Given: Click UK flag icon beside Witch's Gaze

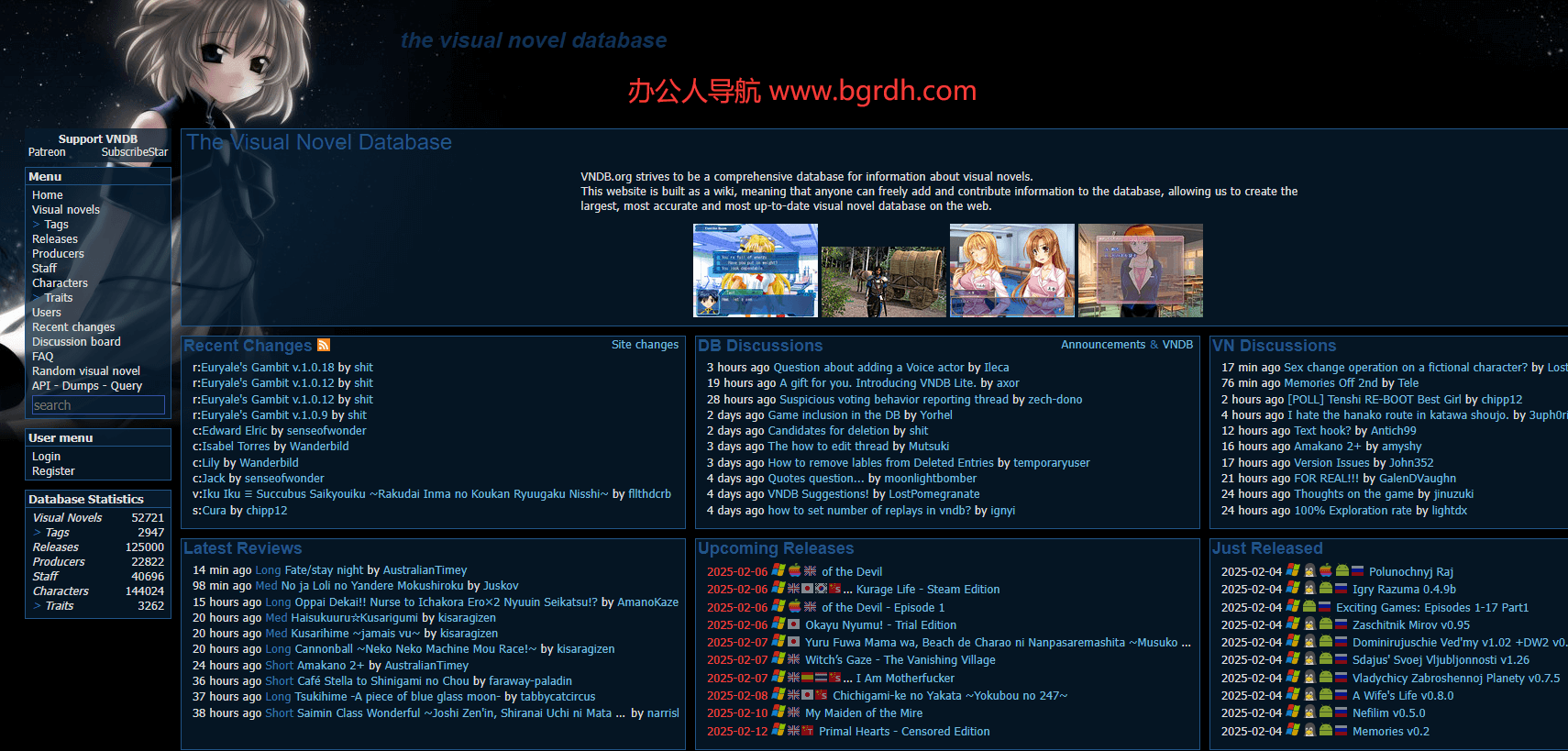Looking at the screenshot, I should click(x=793, y=659).
